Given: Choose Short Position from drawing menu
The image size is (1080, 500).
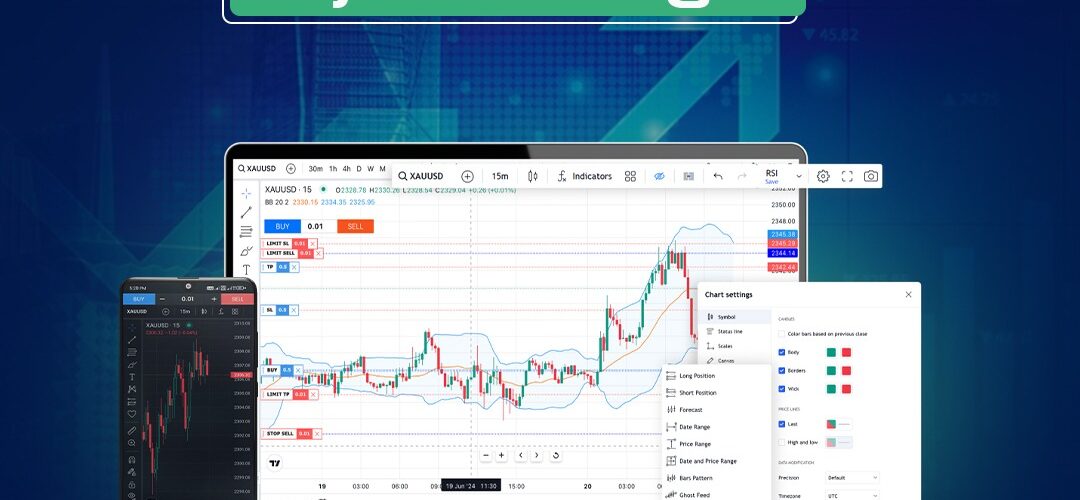Looking at the screenshot, I should point(692,393).
